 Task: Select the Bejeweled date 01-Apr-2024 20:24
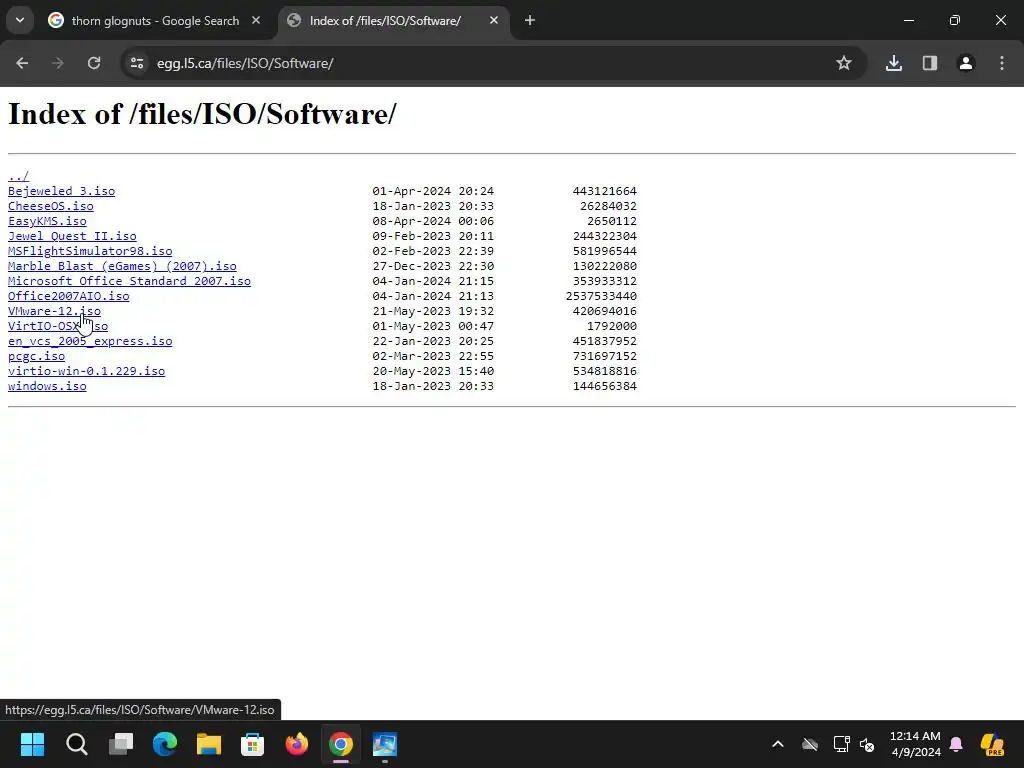point(433,191)
